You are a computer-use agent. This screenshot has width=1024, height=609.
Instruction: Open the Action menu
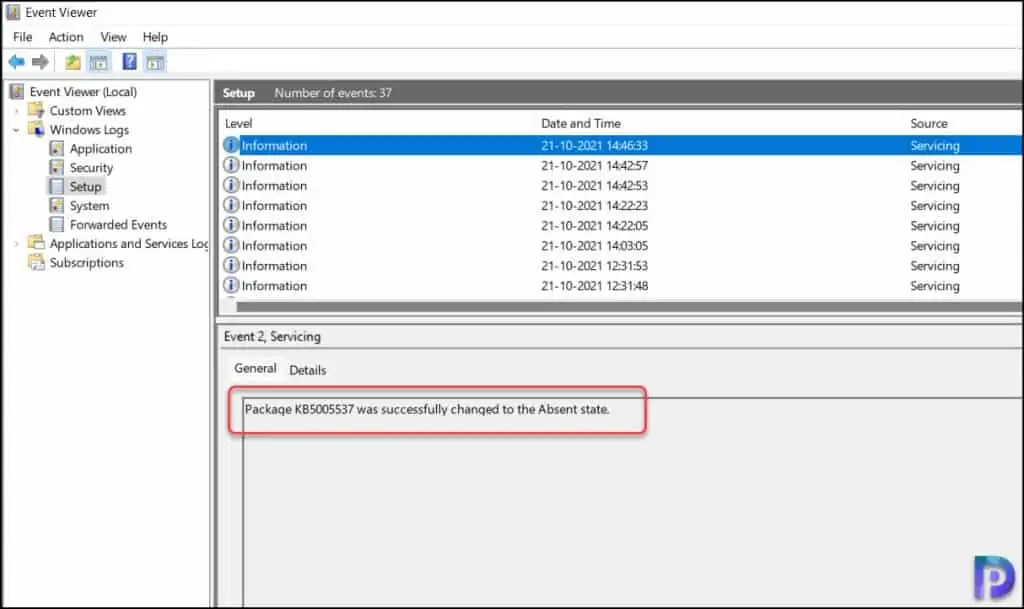[66, 37]
